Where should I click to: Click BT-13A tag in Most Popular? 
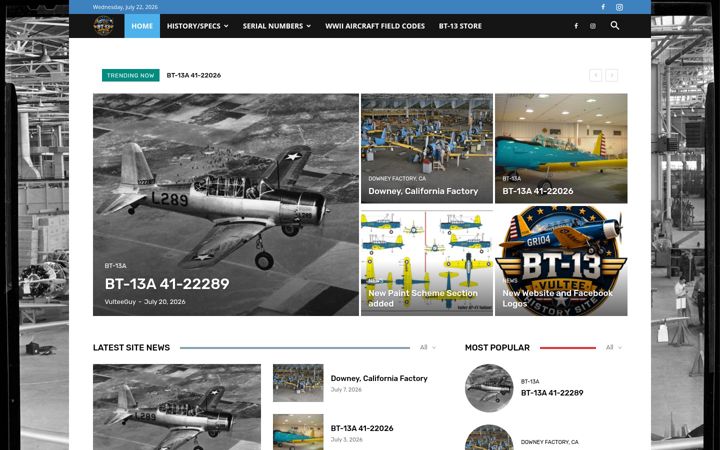coord(530,382)
